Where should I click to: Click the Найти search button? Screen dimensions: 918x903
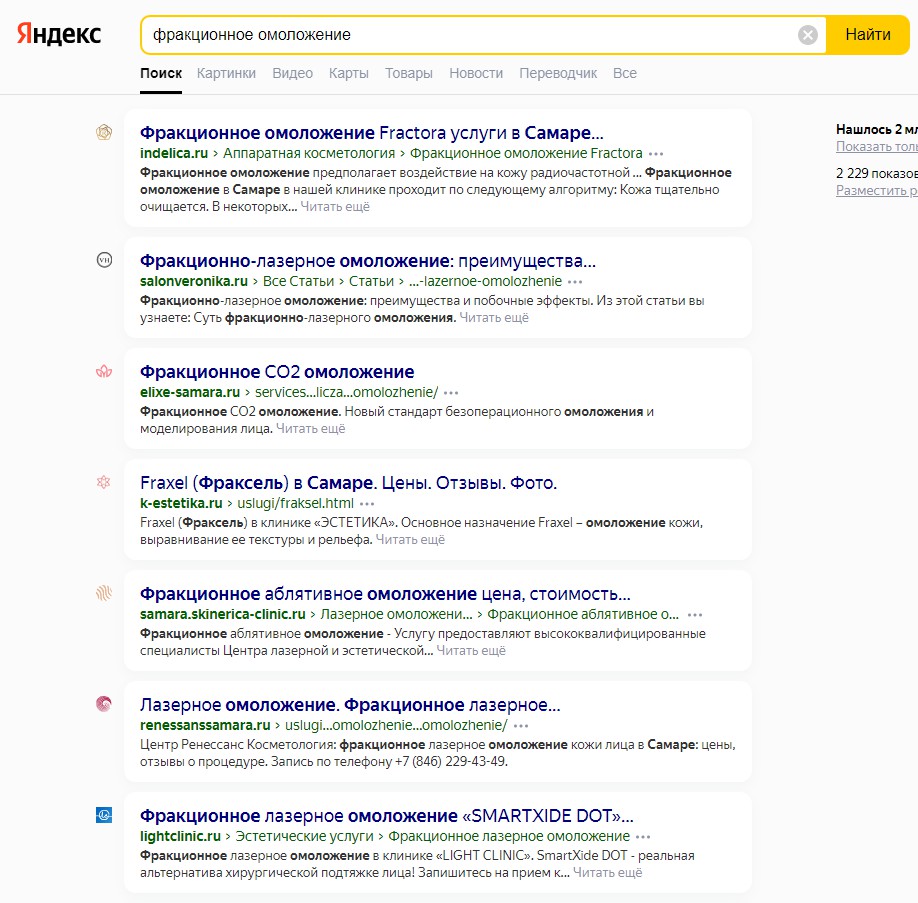868,35
